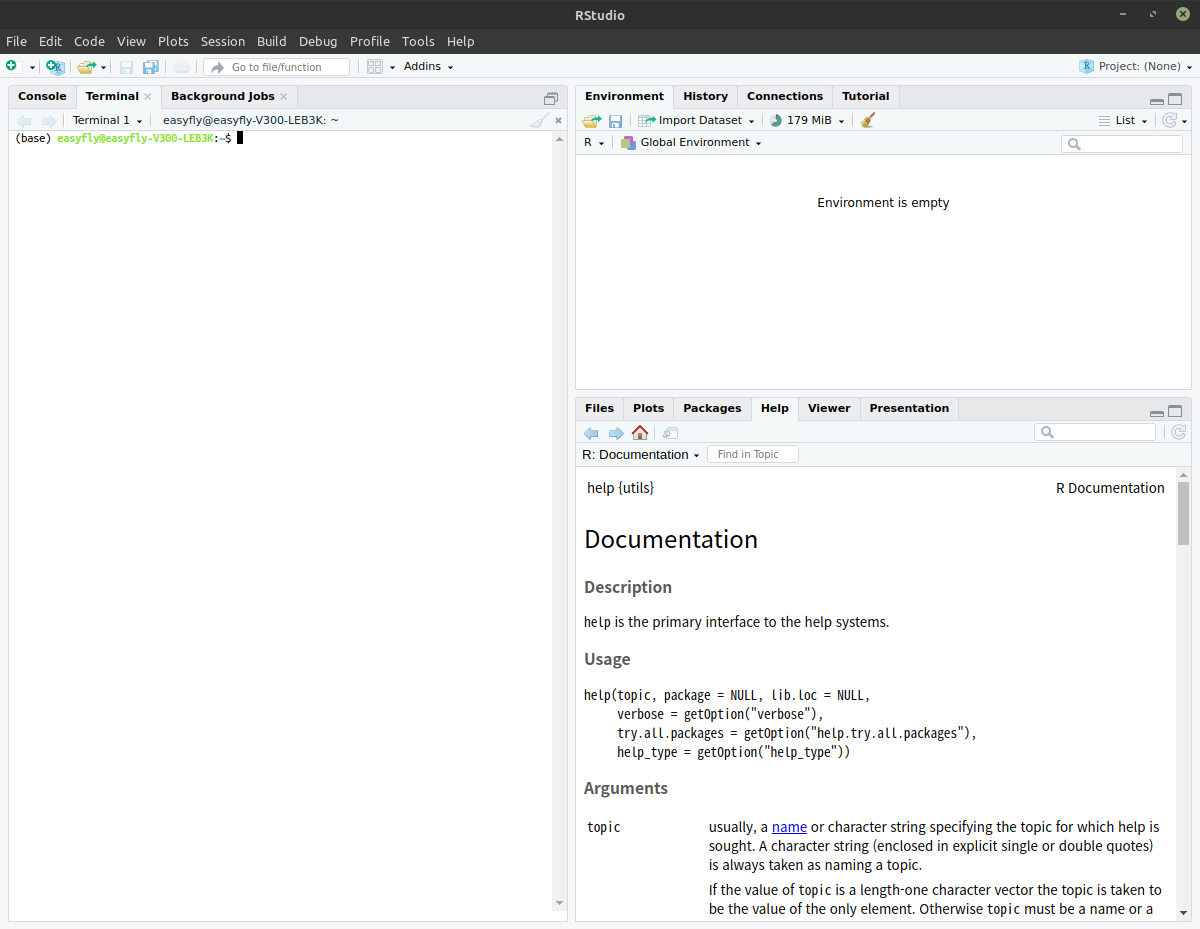Select the Terminal tab
The image size is (1200, 929).
click(112, 96)
